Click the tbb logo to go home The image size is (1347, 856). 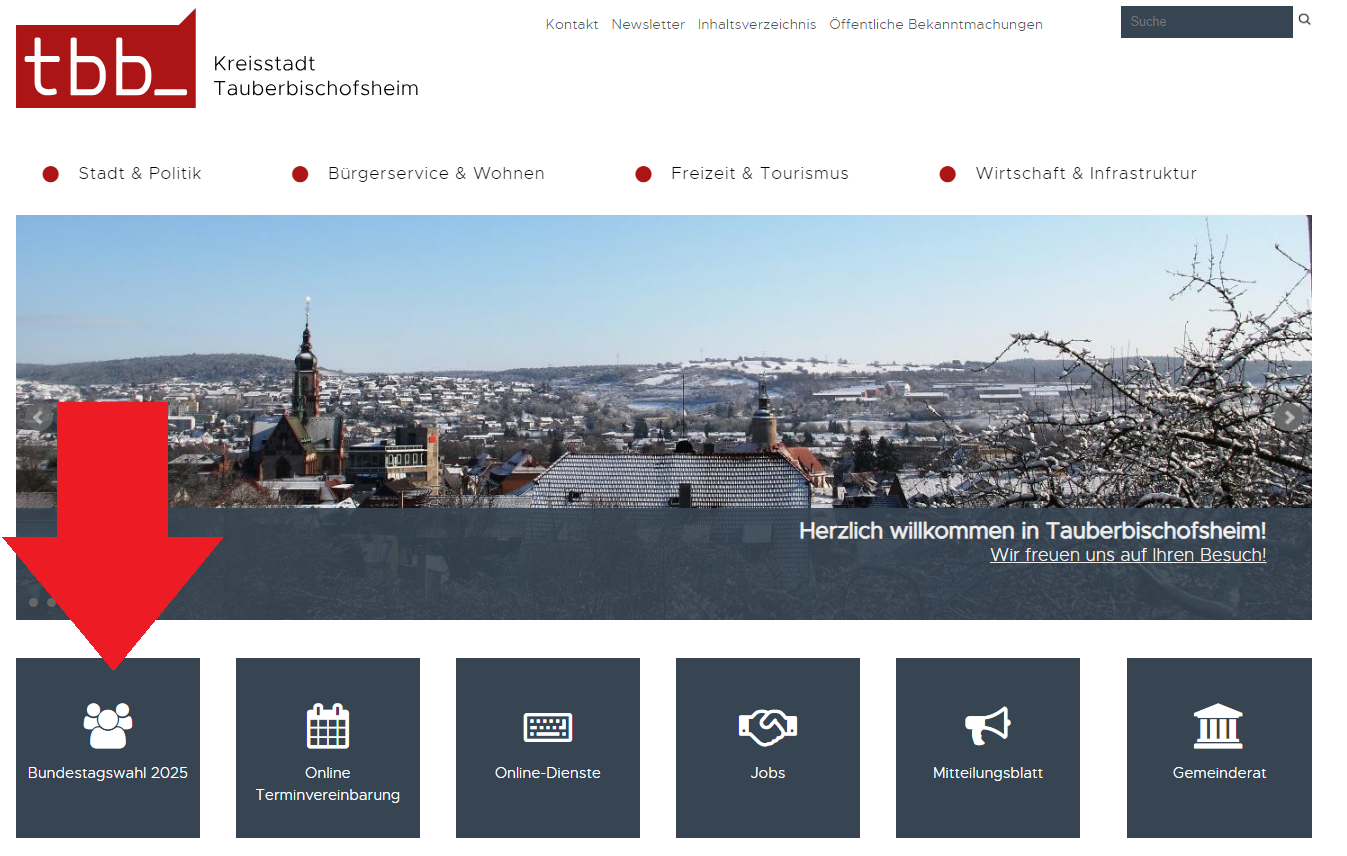click(106, 60)
